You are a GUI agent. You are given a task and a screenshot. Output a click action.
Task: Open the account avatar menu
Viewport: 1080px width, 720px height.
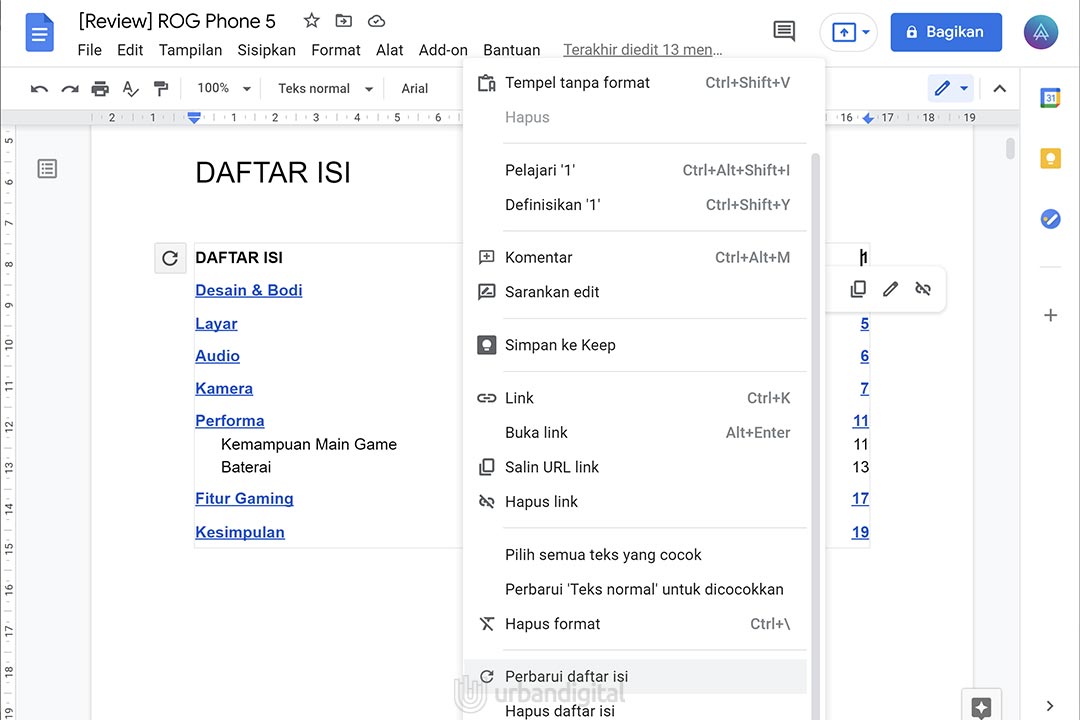1040,32
